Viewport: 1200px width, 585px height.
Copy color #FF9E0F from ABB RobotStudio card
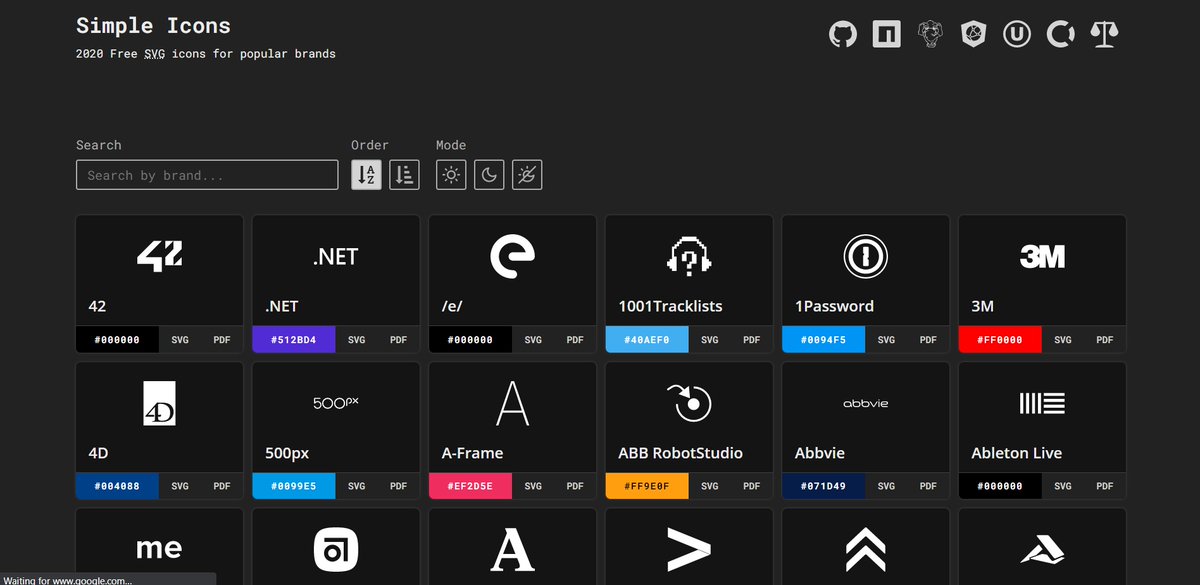[x=647, y=486]
